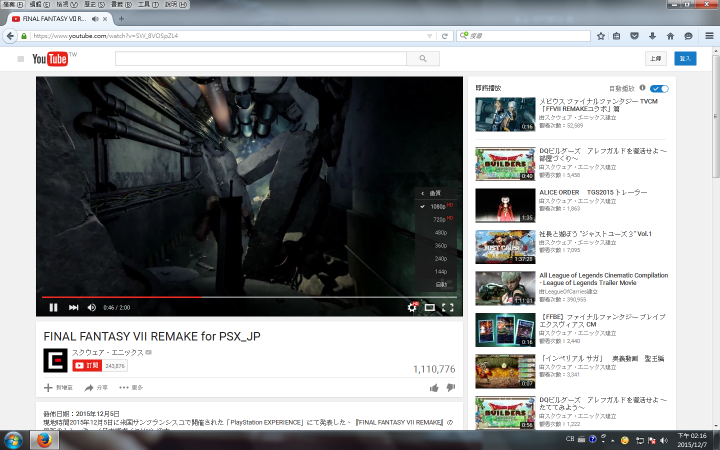Click the green padlock site identity icon
The image size is (720, 450).
point(23,36)
